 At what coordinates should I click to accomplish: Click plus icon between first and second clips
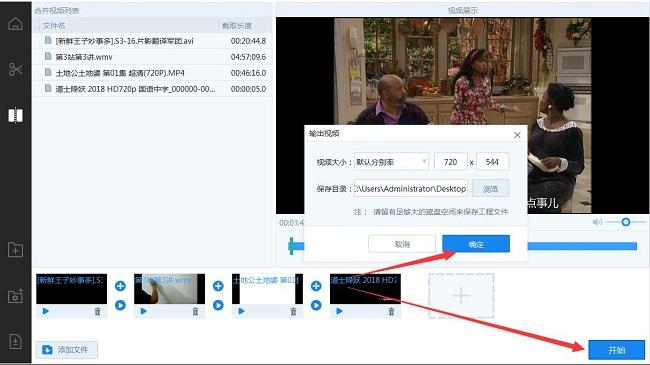click(x=120, y=286)
